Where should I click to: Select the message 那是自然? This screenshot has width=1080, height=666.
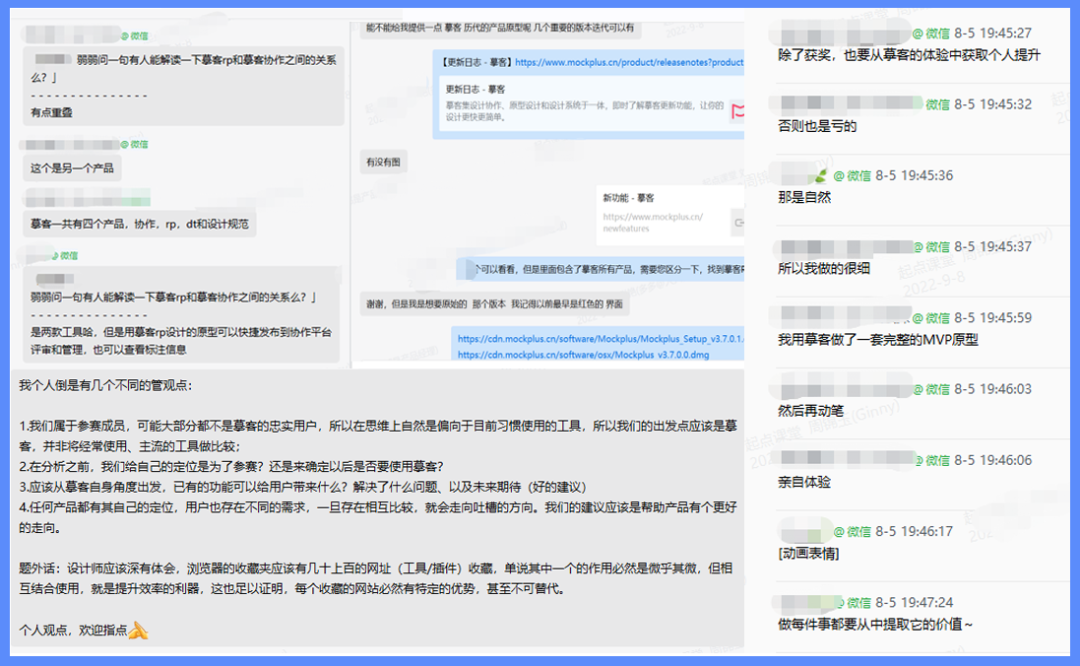[x=804, y=197]
